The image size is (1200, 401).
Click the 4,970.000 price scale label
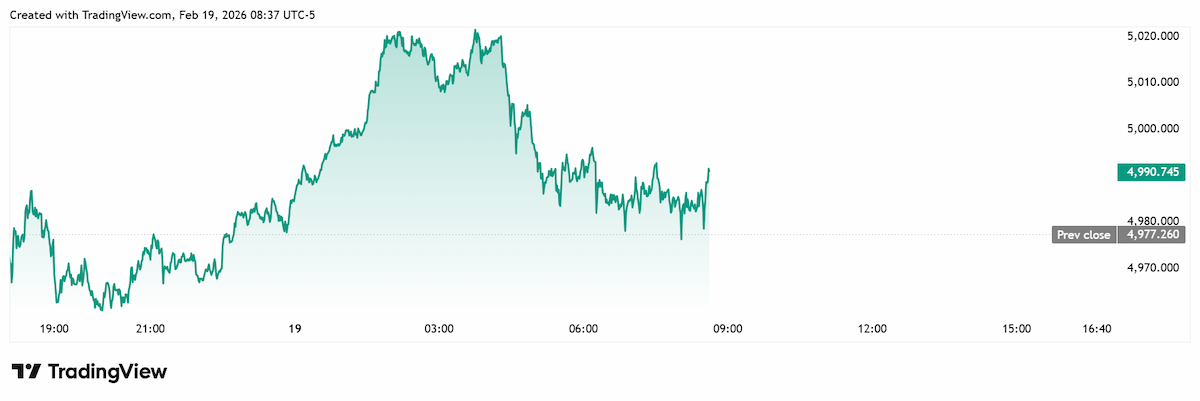tap(1153, 267)
